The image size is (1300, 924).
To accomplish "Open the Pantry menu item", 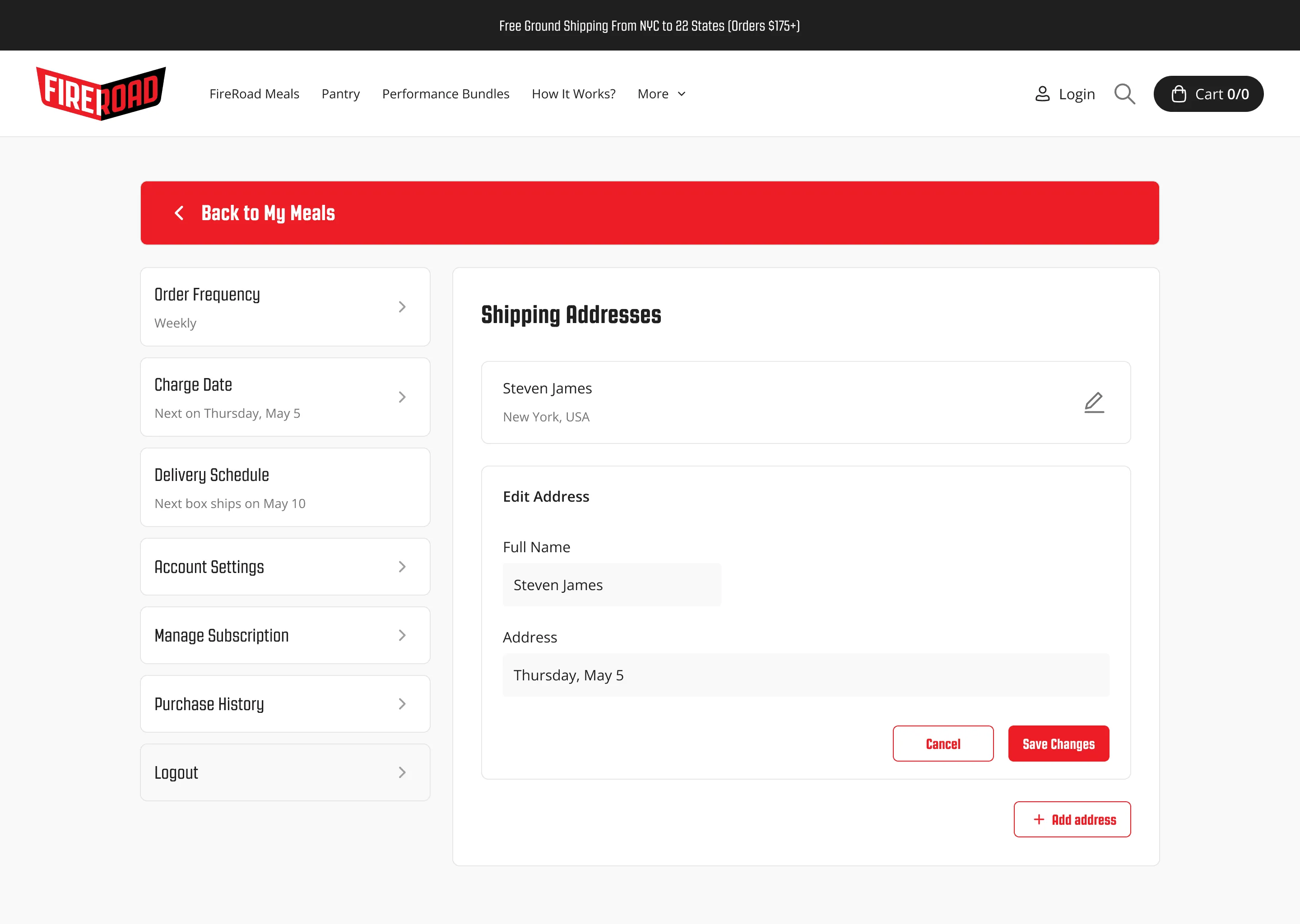I will coord(340,94).
